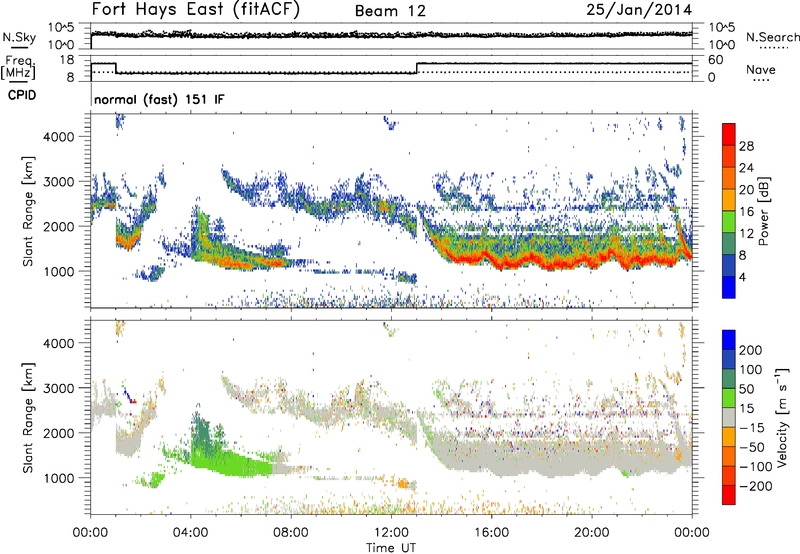Click the red bottom segment of velocity colorbar
The height and width of the screenshot is (554, 800).
tap(729, 495)
